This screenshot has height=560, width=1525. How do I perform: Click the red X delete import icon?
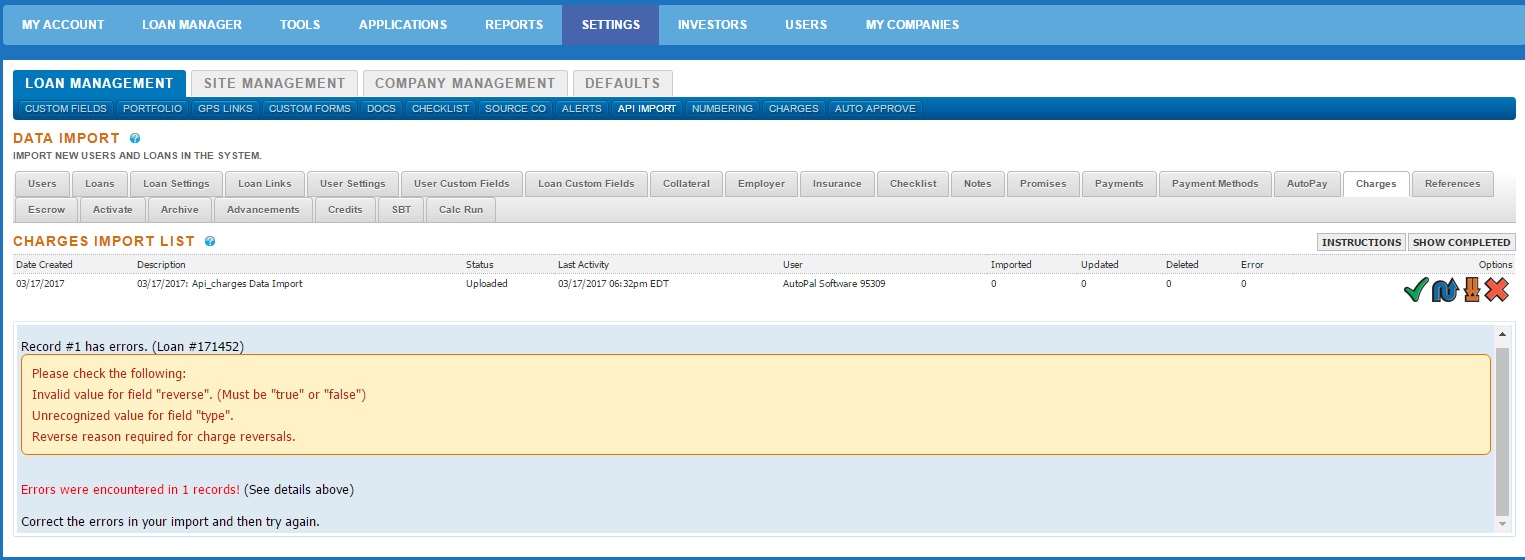pyautogui.click(x=1497, y=291)
